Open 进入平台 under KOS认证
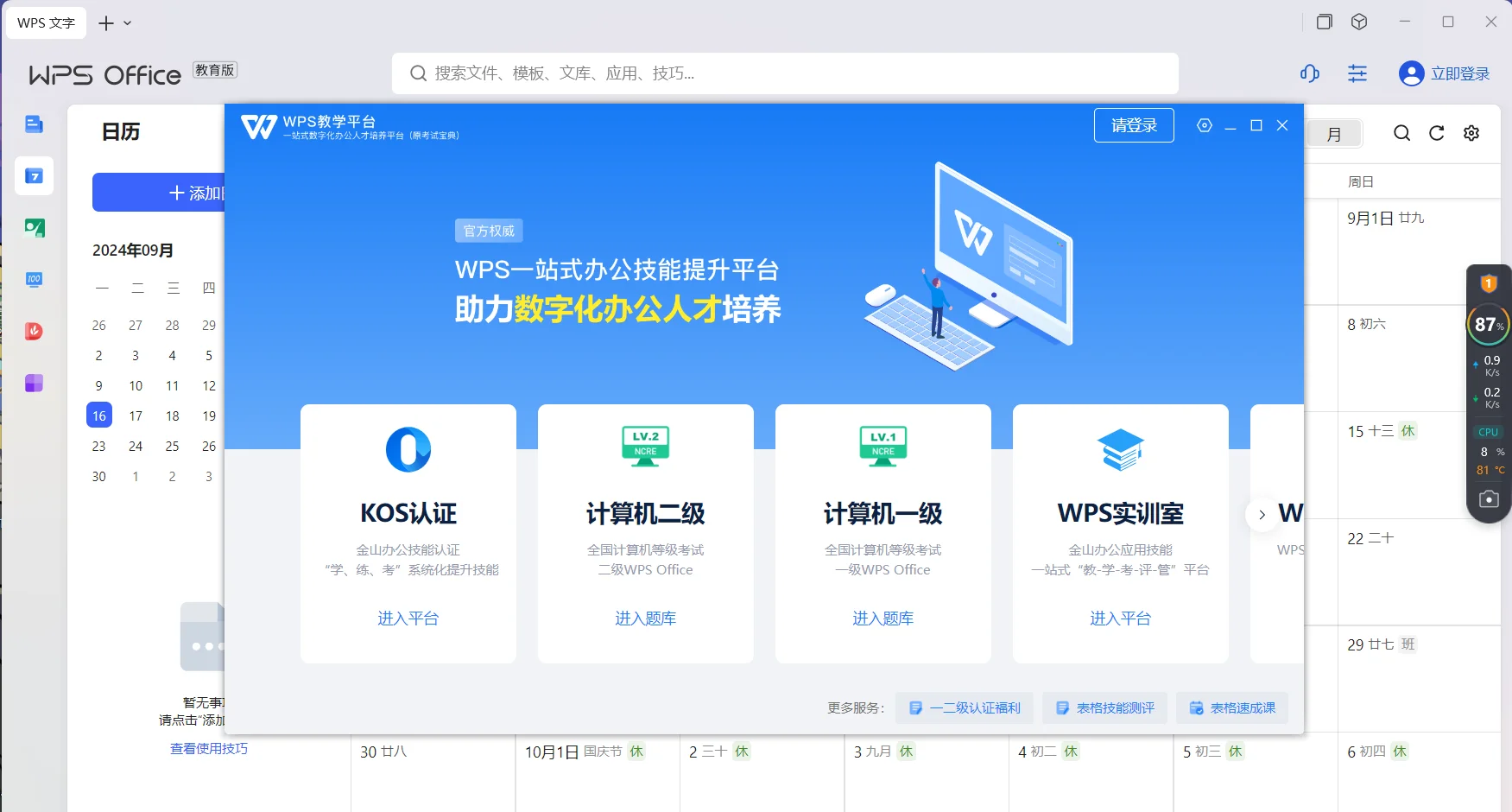The height and width of the screenshot is (812, 1512). pos(408,619)
